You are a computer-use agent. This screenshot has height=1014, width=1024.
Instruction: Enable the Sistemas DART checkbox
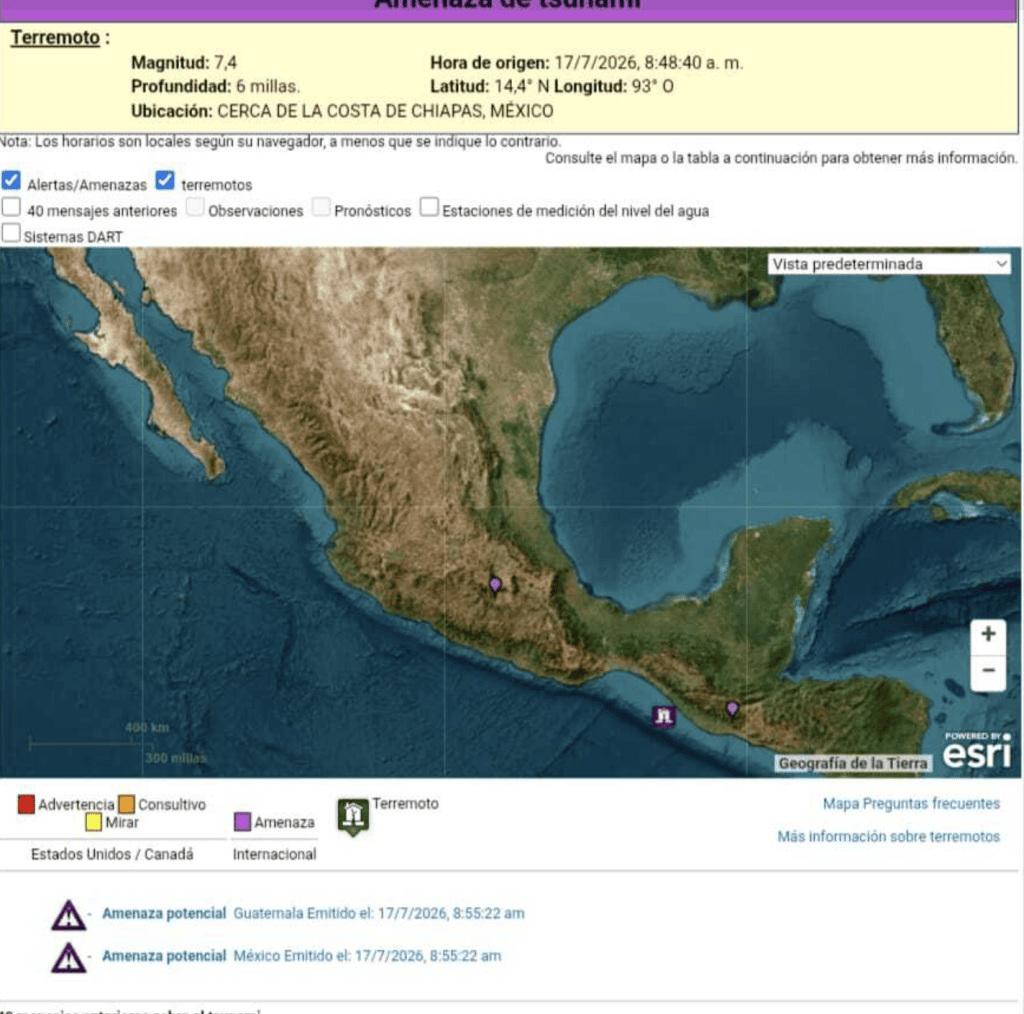click(11, 233)
